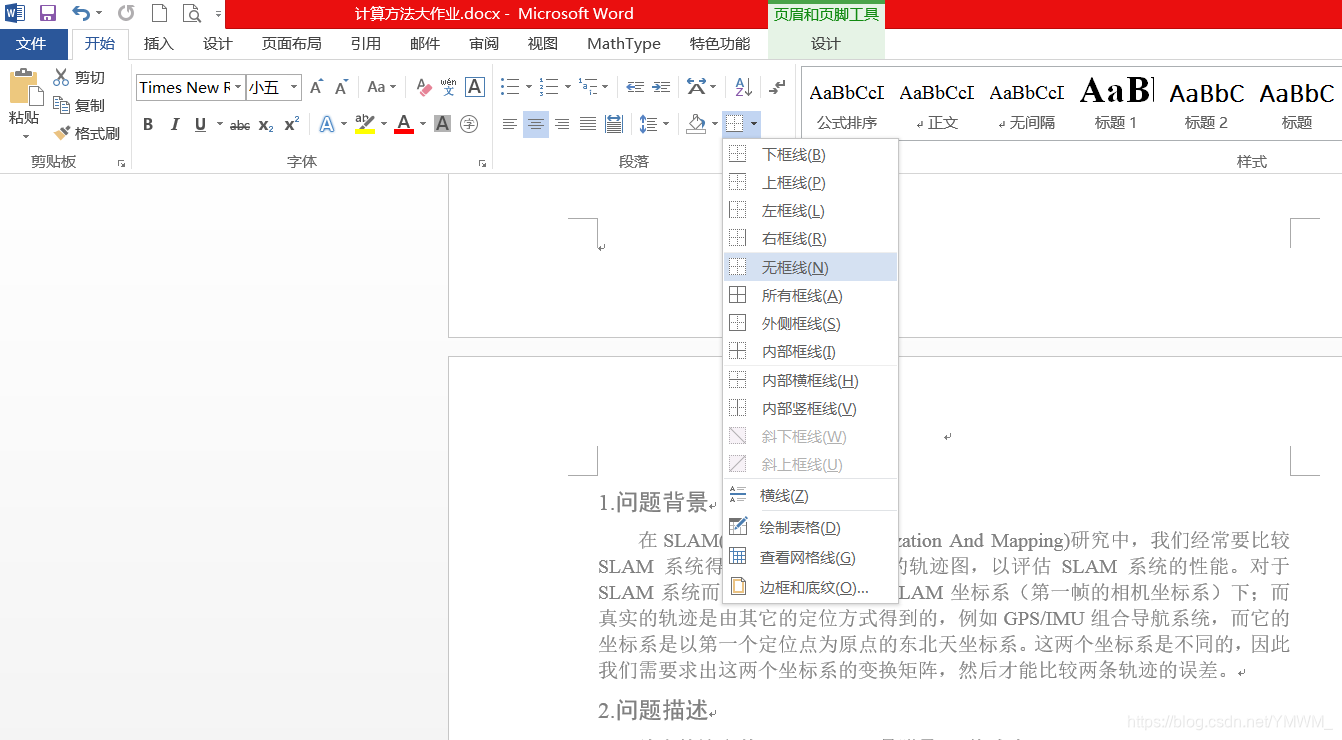The width and height of the screenshot is (1342, 740).
Task: Click the Distributed alignment icon
Action: pos(614,124)
